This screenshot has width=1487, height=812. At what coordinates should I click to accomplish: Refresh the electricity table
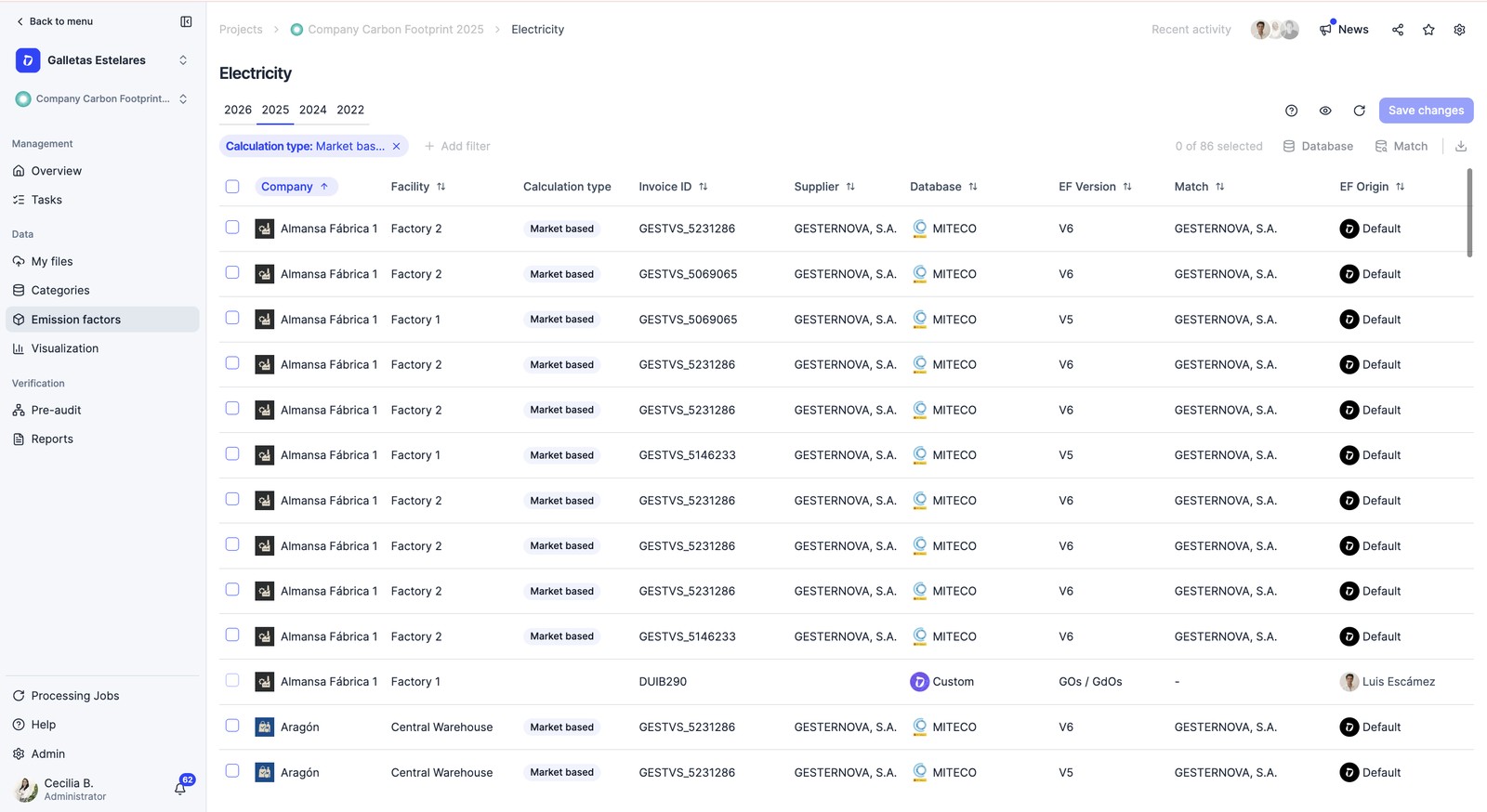coord(1359,111)
